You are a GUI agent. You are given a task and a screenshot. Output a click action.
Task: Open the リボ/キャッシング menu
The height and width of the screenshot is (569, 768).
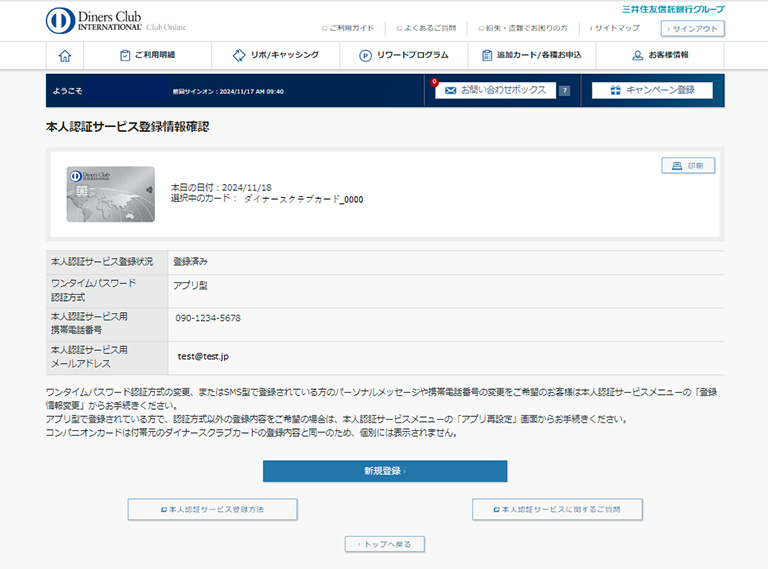pyautogui.click(x=275, y=56)
